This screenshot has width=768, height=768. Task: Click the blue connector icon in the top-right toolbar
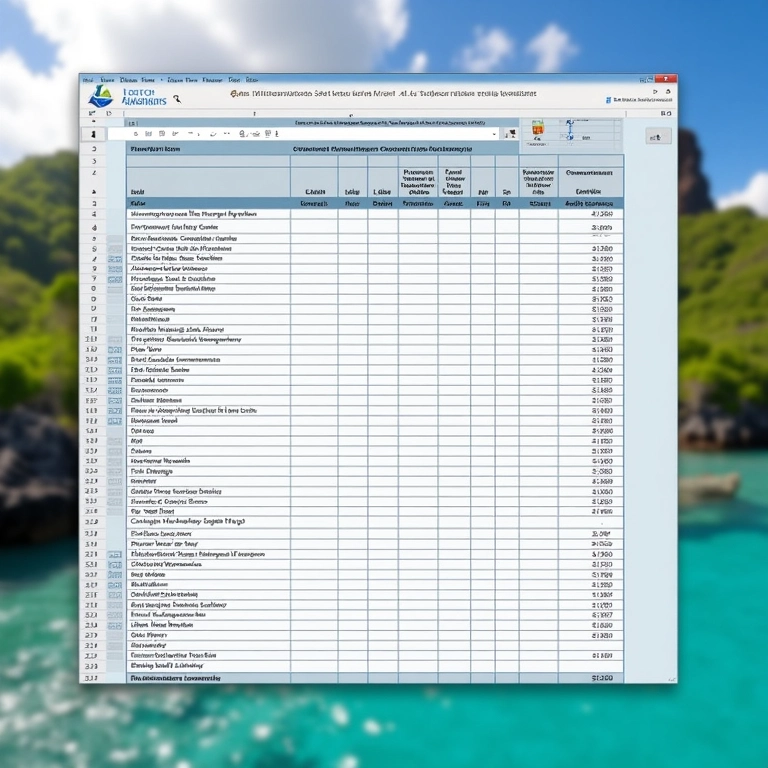pyautogui.click(x=570, y=130)
